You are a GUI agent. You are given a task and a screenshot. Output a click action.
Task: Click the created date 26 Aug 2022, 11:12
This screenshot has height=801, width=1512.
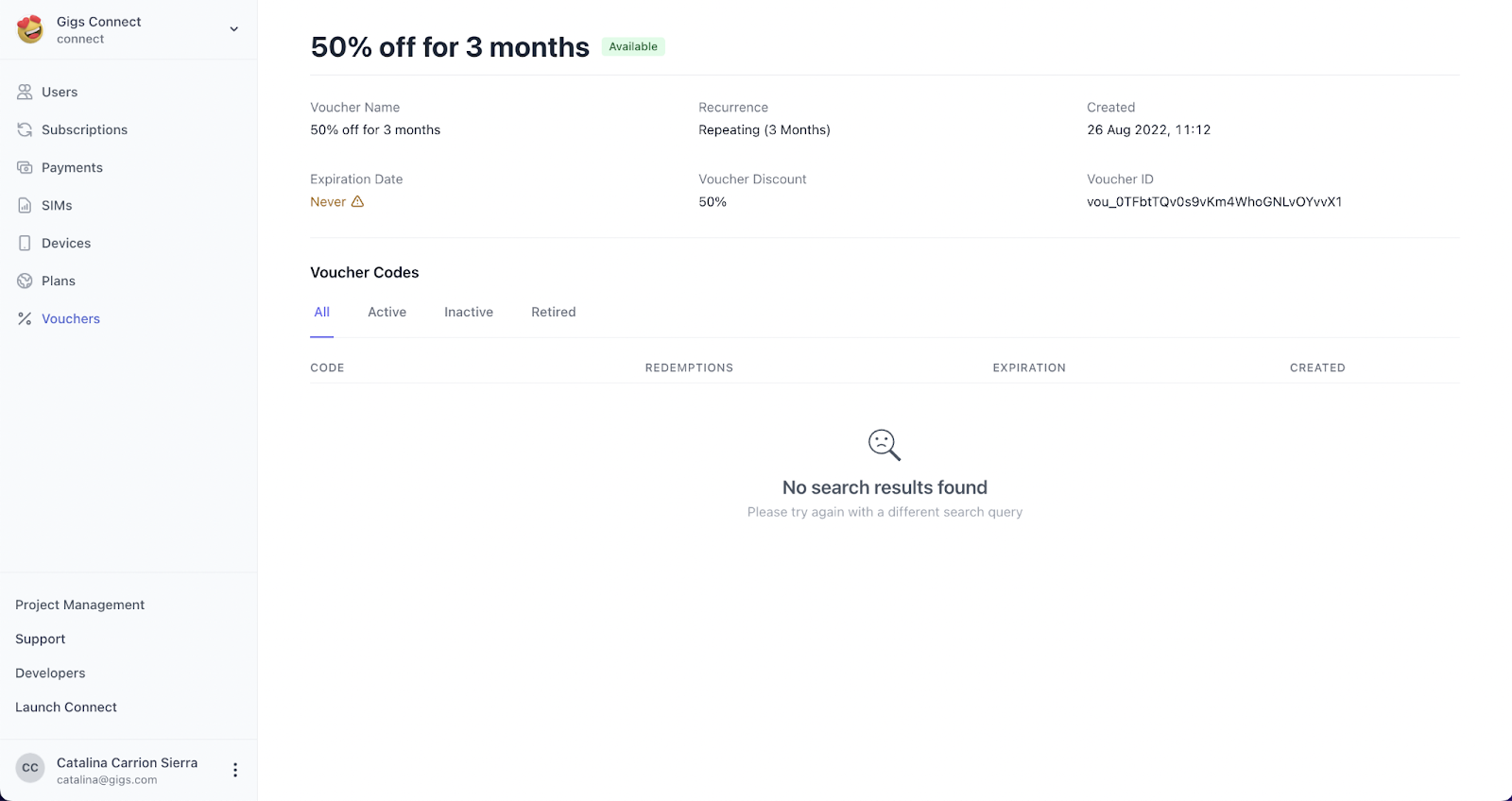click(1149, 129)
